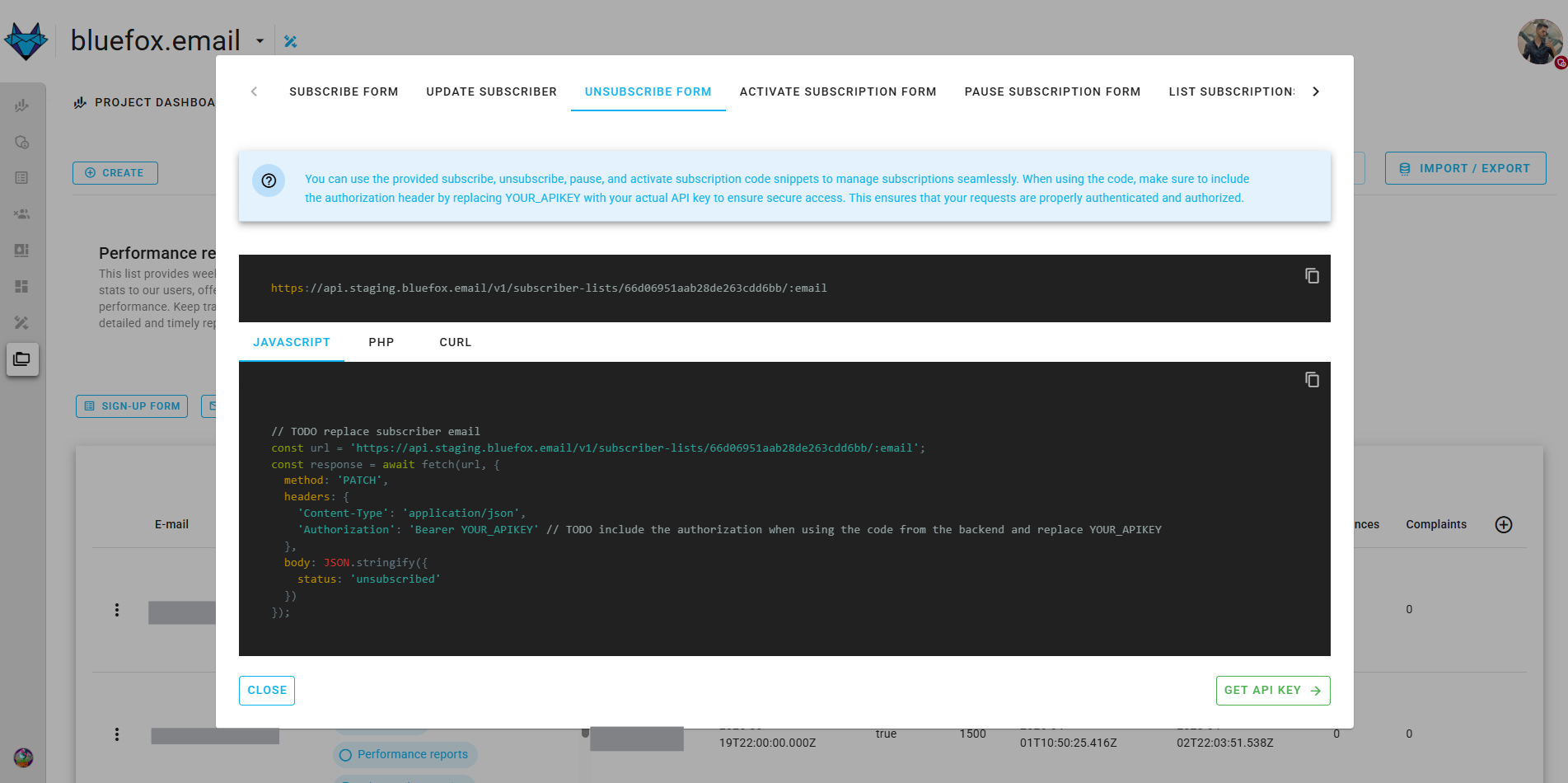The width and height of the screenshot is (1568, 783).
Task: Open the audience people sidebar icon
Action: [22, 214]
